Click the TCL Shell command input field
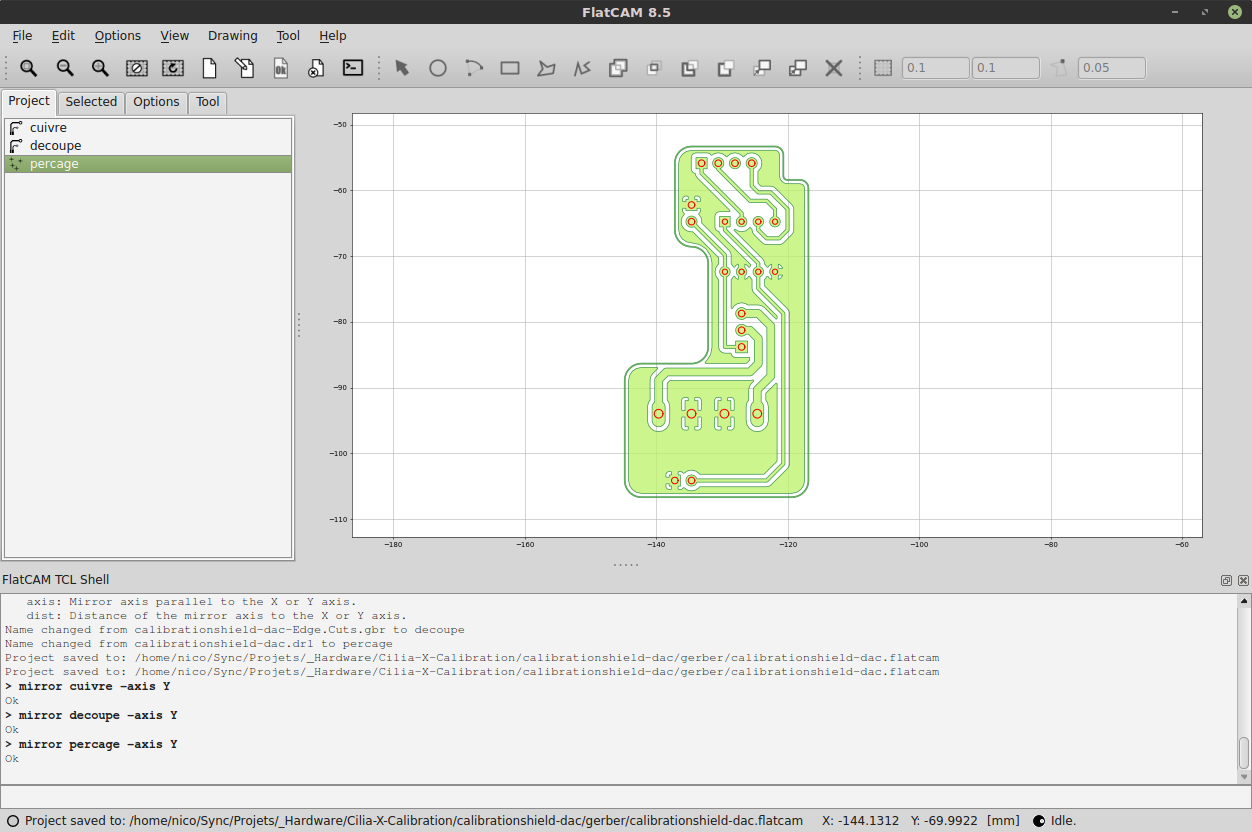Screen dimensions: 1252x832 [x=620, y=796]
